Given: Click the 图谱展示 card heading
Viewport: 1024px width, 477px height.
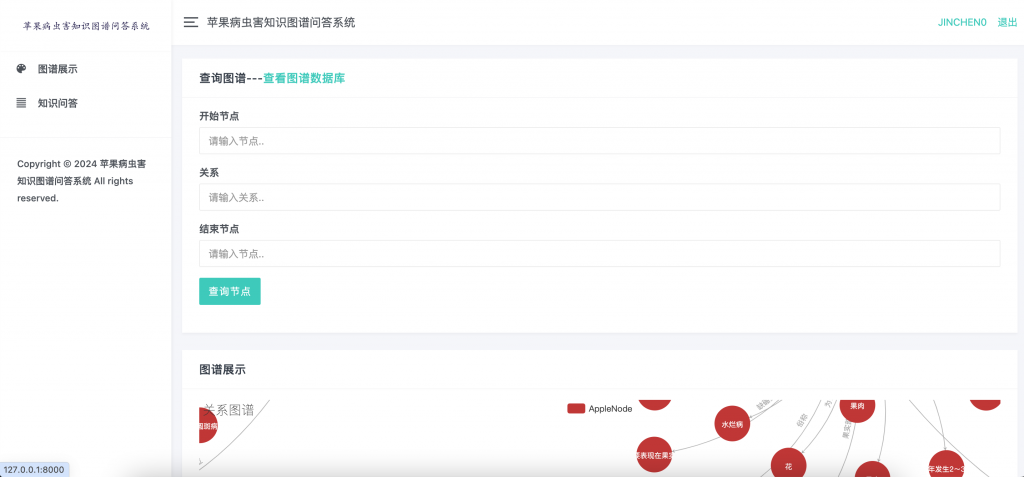Looking at the screenshot, I should click(x=223, y=370).
